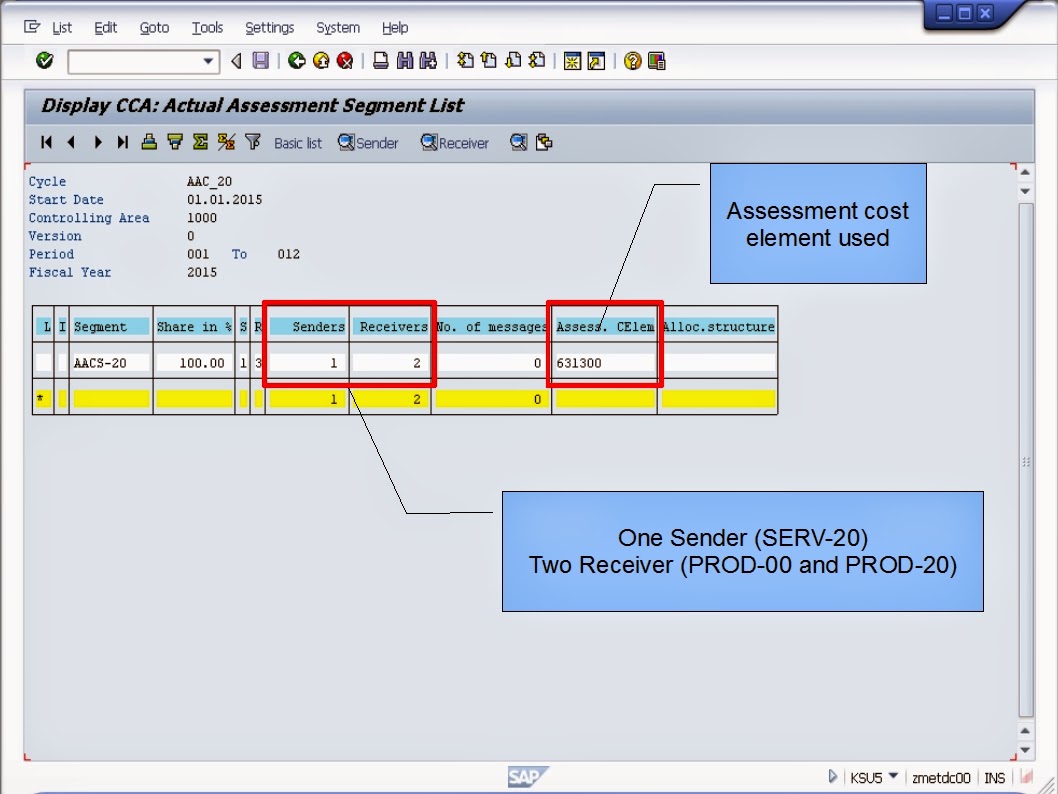The height and width of the screenshot is (794, 1058).
Task: Open the Edit menu
Action: tap(105, 28)
